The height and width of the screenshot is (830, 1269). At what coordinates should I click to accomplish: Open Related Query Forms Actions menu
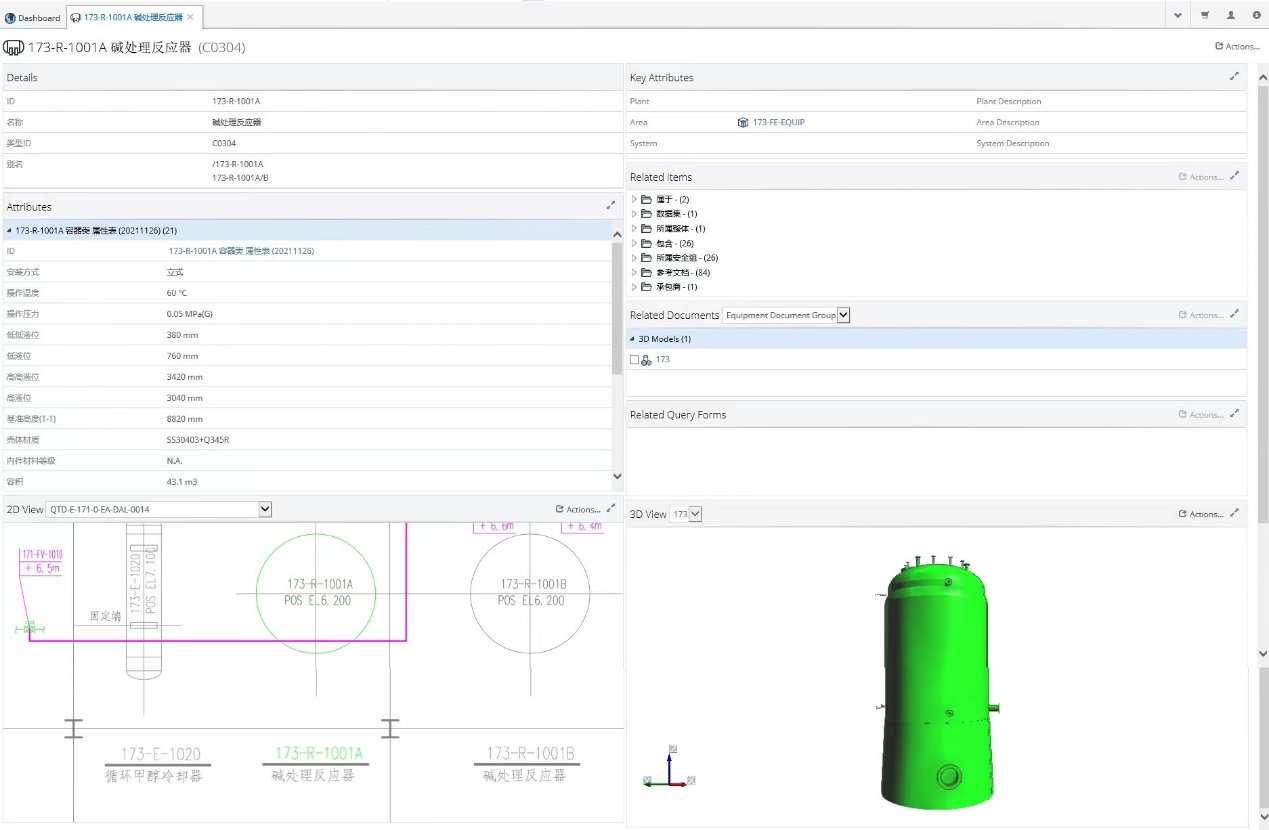coord(1201,415)
